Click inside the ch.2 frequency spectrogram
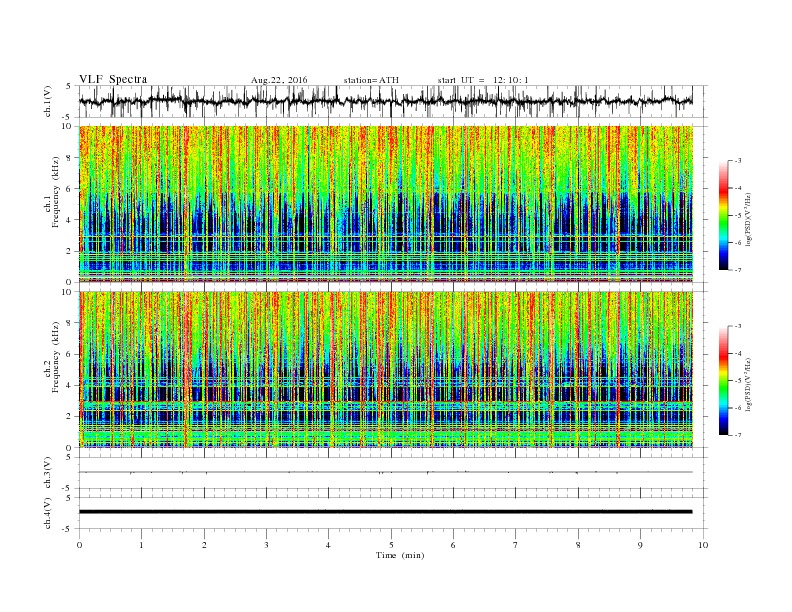This screenshot has width=792, height=612. (x=386, y=370)
